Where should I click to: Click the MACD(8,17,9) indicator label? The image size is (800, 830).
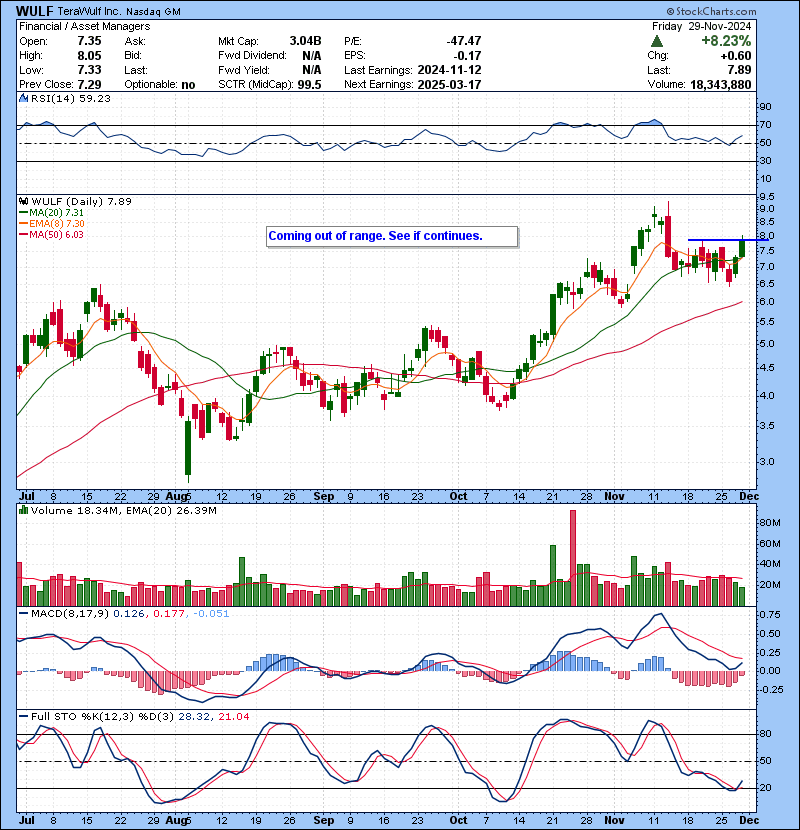[70, 614]
